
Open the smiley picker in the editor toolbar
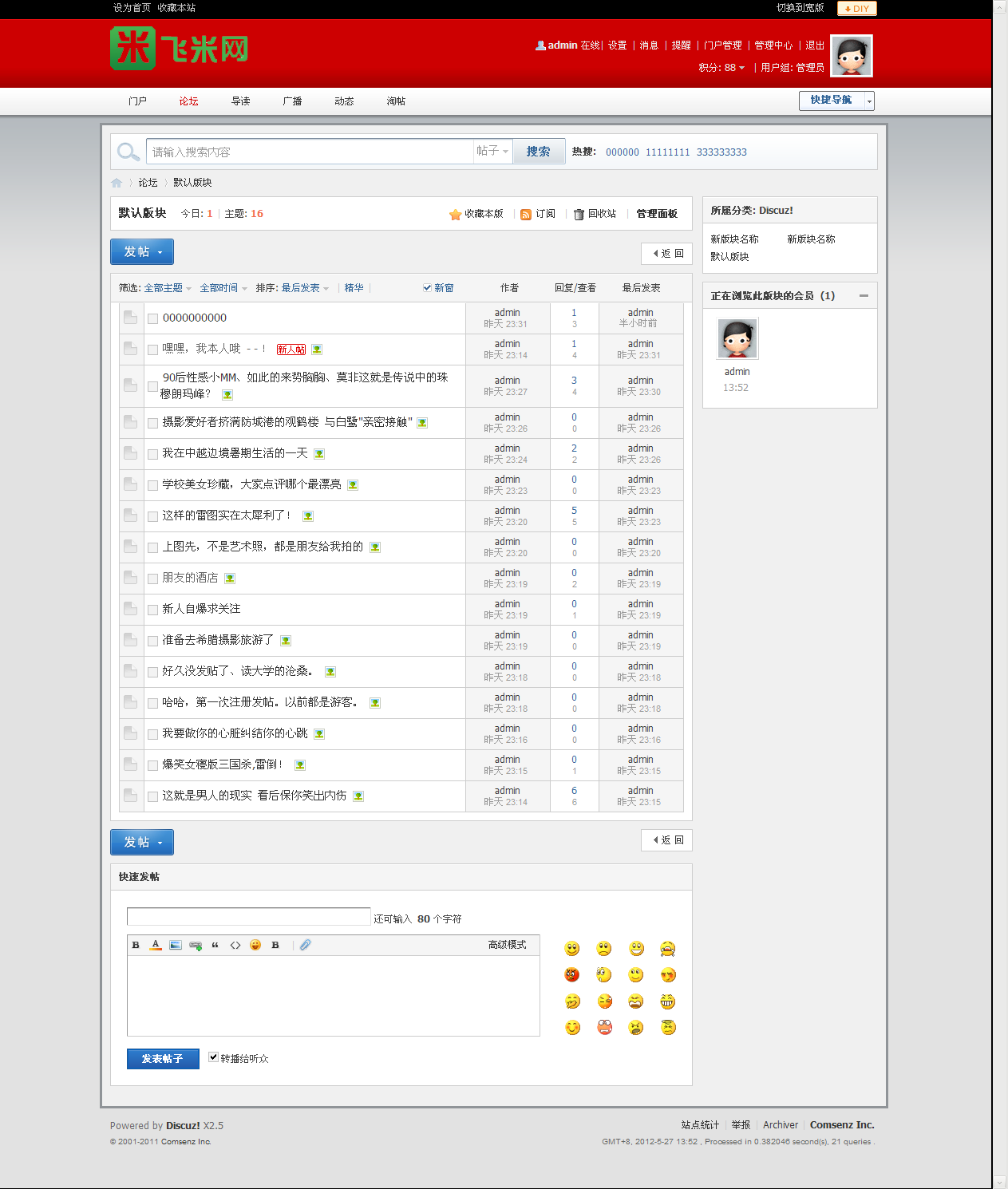coord(255,945)
